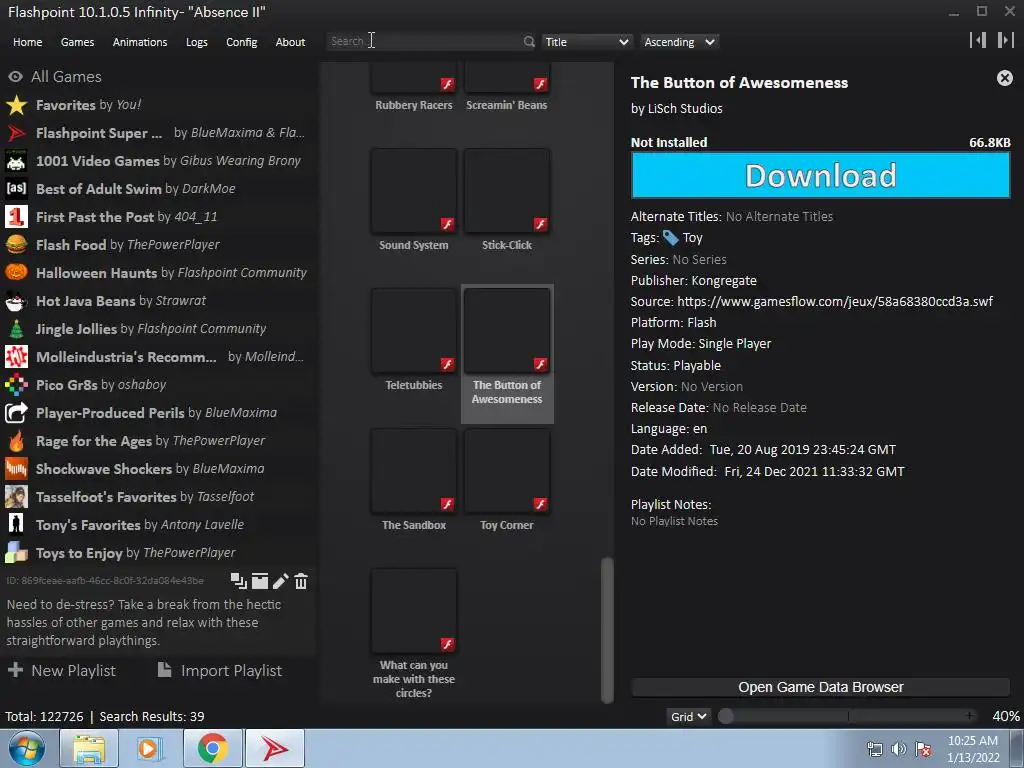Close the game details panel

1004,78
